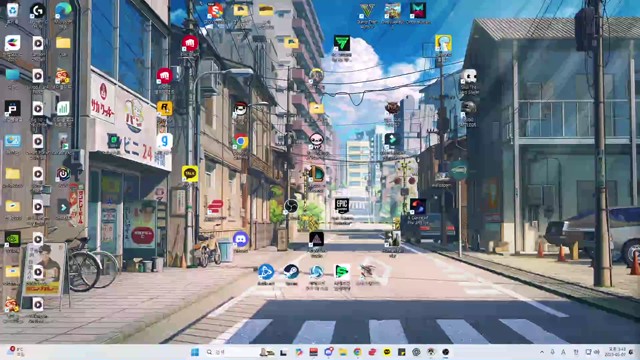Image resolution: width=640 pixels, height=360 pixels.
Task: Expand the hidden system tray icons chevron
Action: [x=542, y=352]
